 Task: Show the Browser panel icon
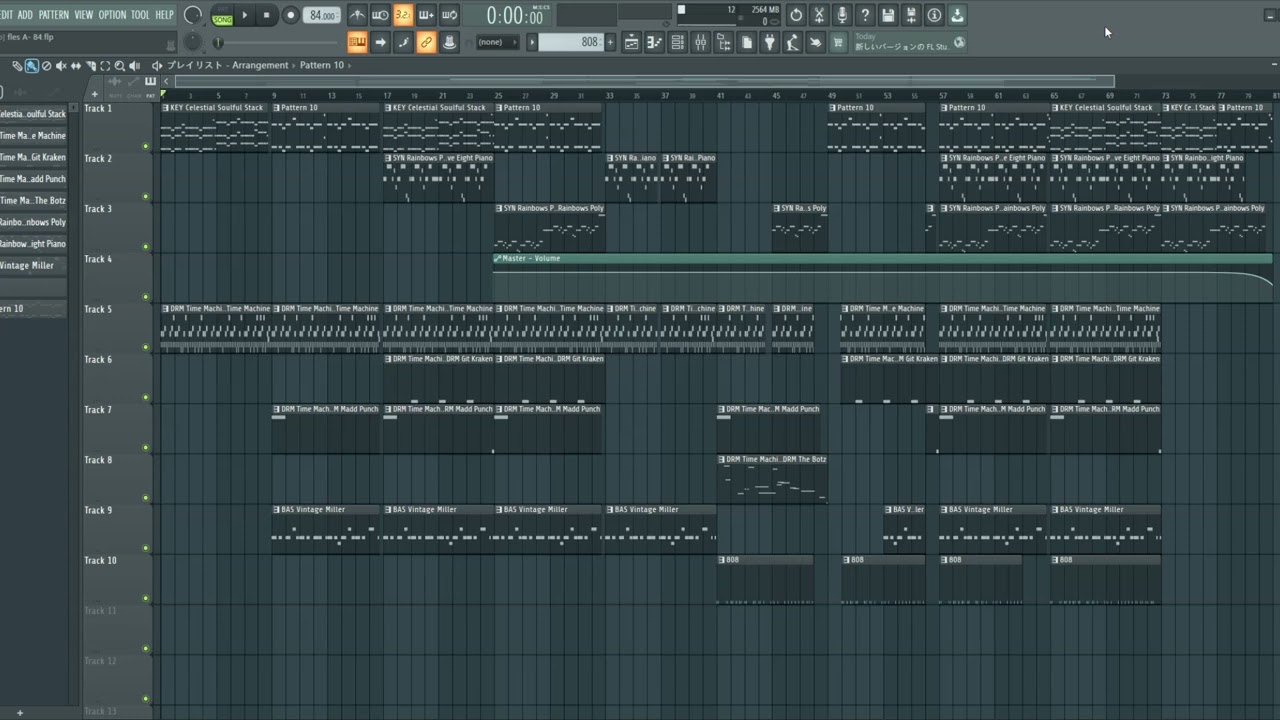pyautogui.click(x=723, y=42)
